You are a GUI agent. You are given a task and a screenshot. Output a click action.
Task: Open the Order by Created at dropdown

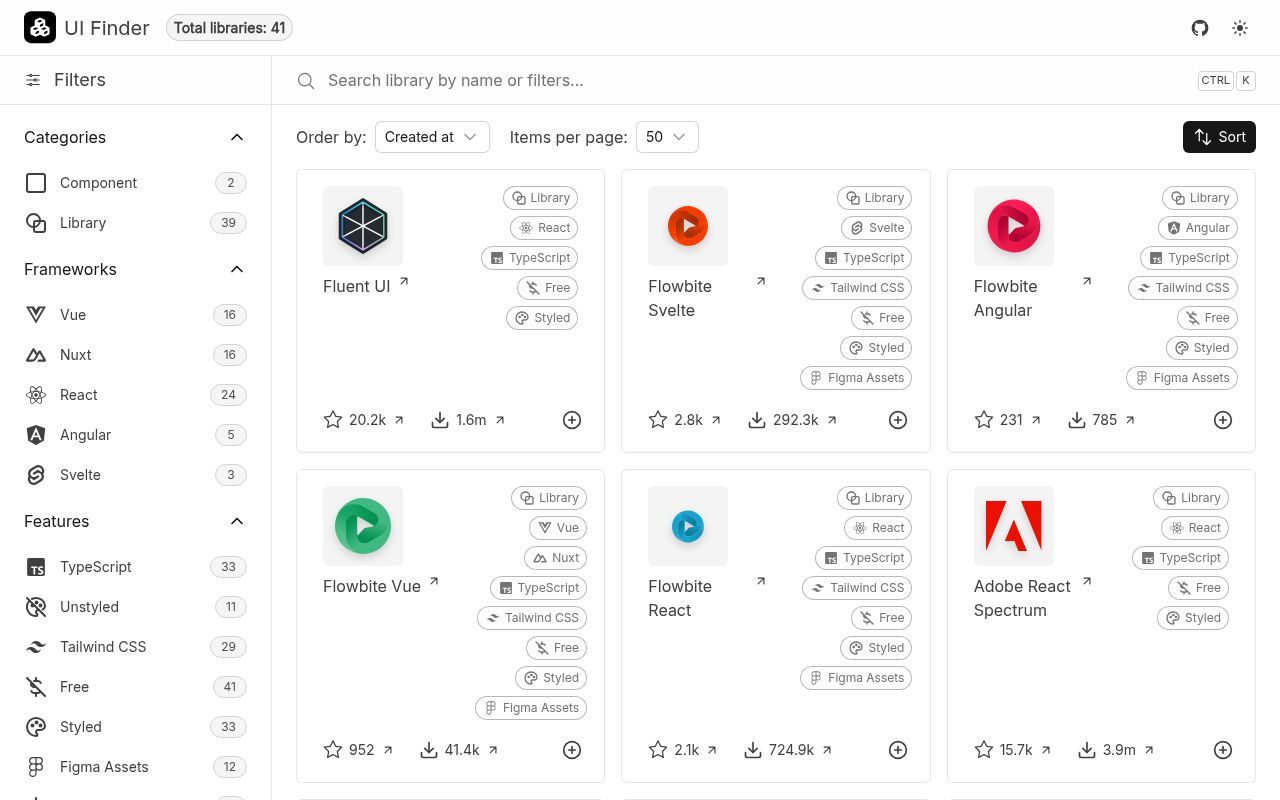(x=432, y=137)
